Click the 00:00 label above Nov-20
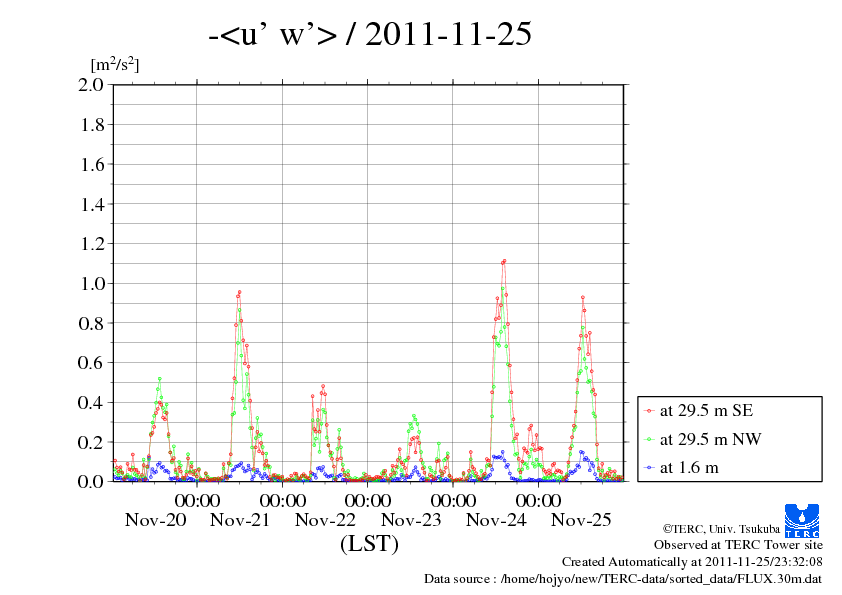Image resolution: width=842 pixels, height=595 pixels. click(x=198, y=500)
